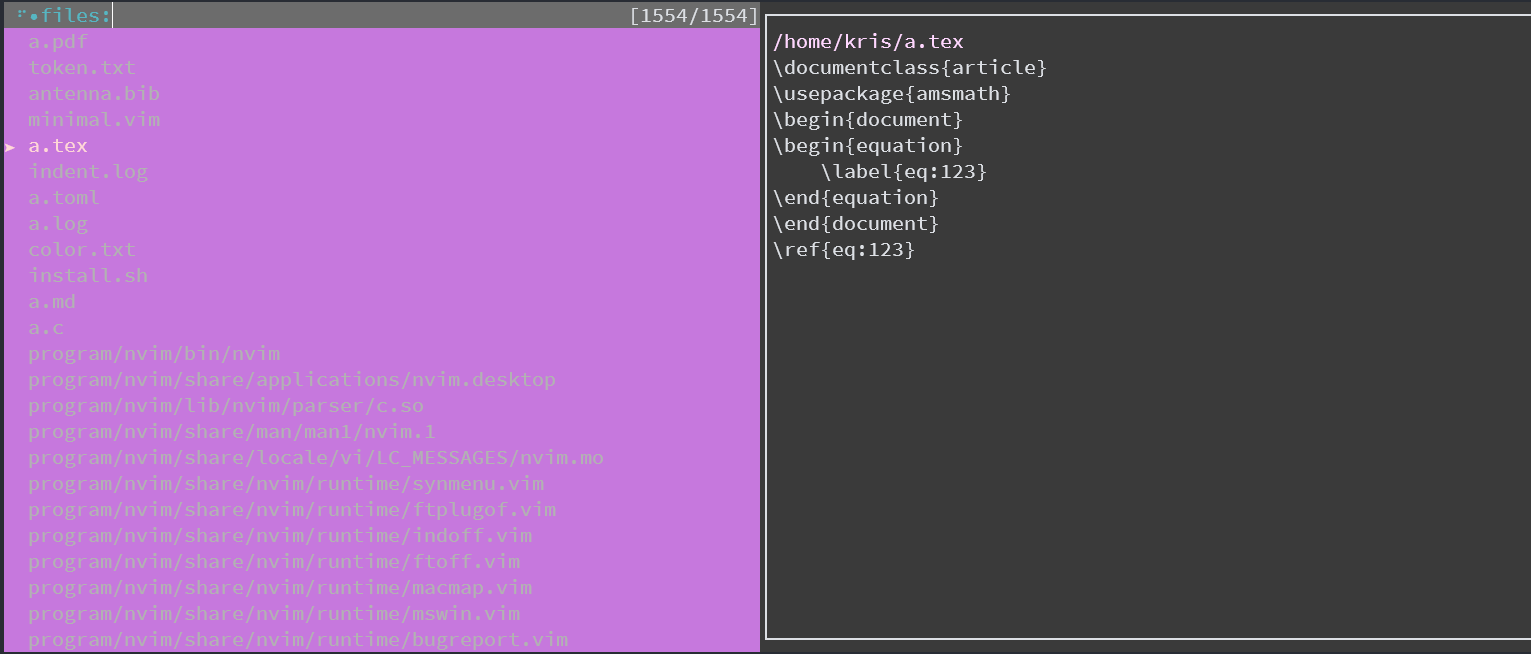Open antenna.bib from the results

click(94, 93)
